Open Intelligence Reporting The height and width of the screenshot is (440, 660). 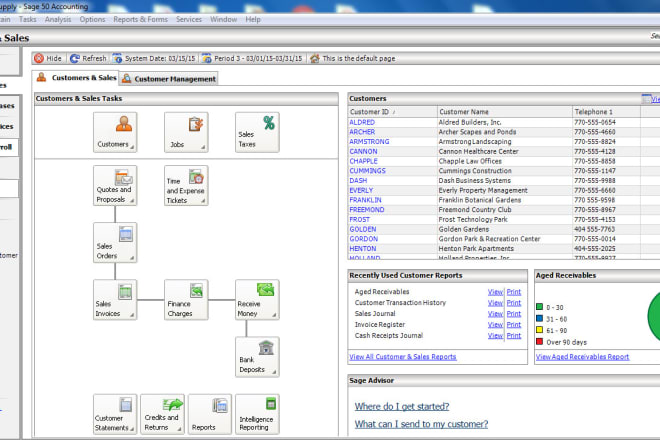tap(257, 414)
